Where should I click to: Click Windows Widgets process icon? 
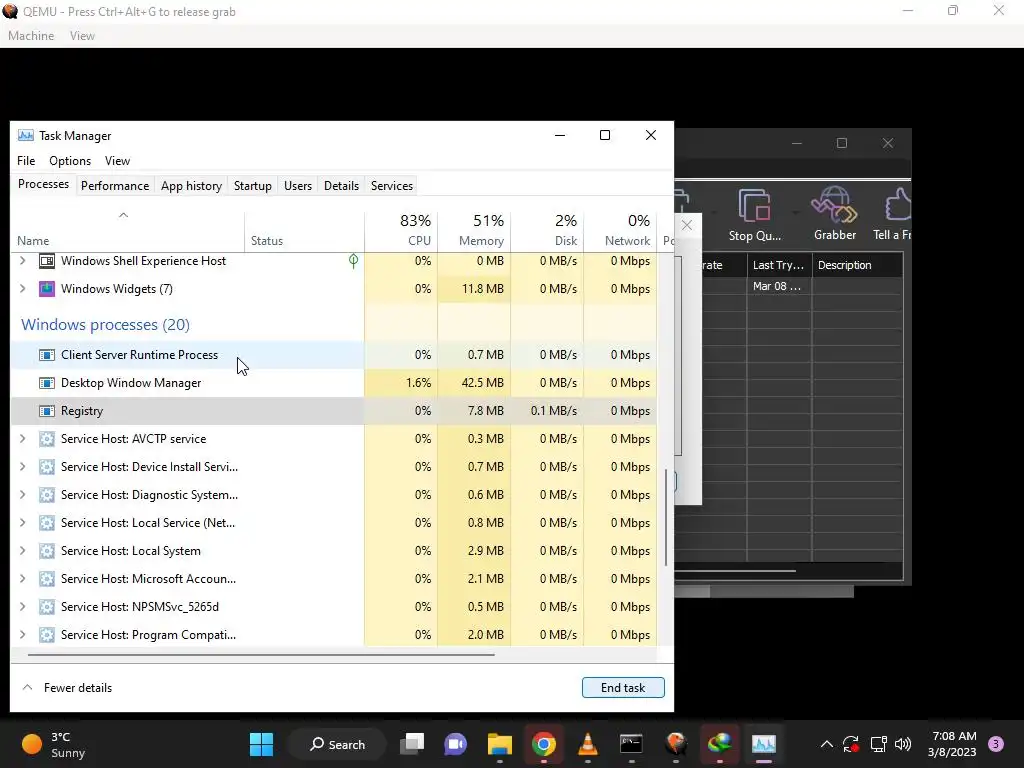[x=46, y=289]
